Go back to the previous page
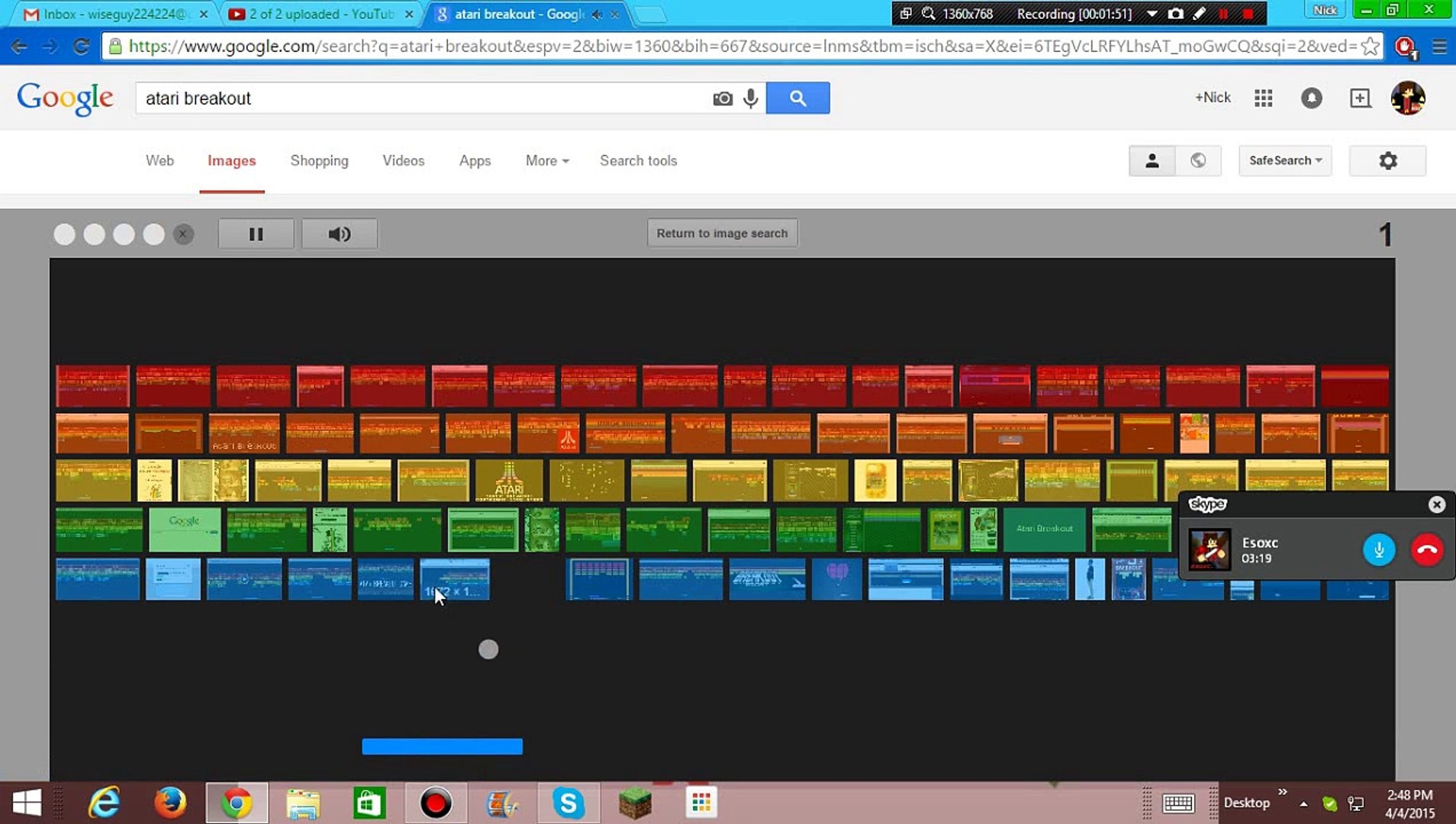Viewport: 1456px width, 824px height. pyautogui.click(x=19, y=47)
